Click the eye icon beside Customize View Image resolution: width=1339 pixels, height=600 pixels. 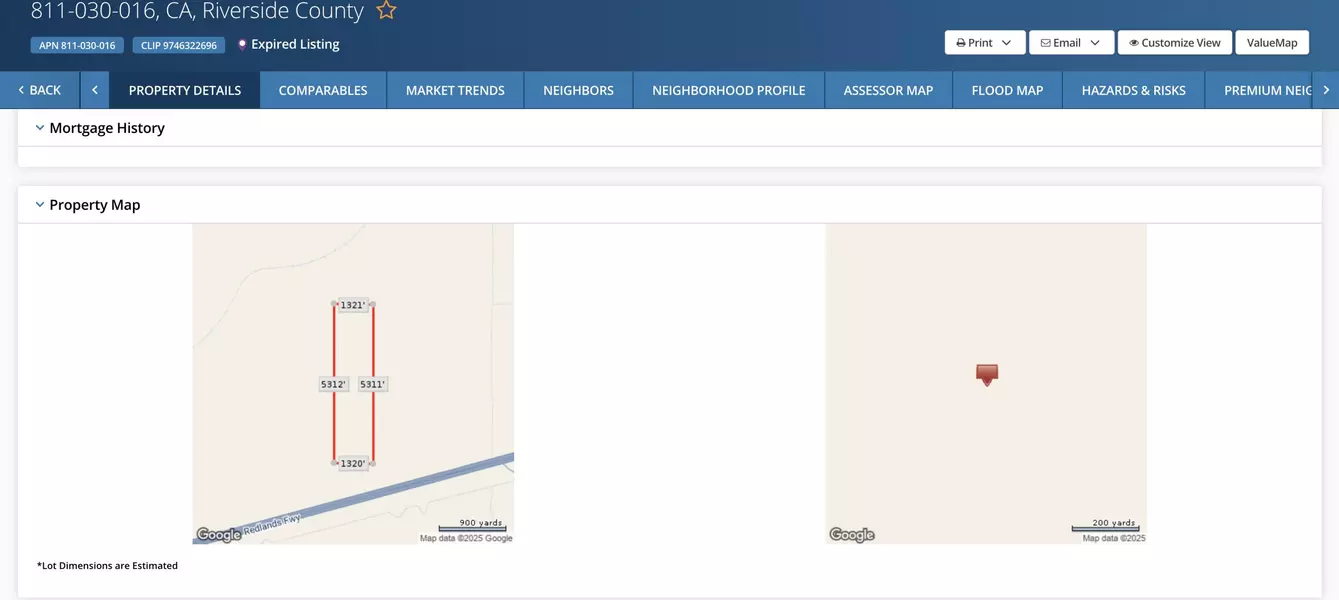pyautogui.click(x=1133, y=41)
